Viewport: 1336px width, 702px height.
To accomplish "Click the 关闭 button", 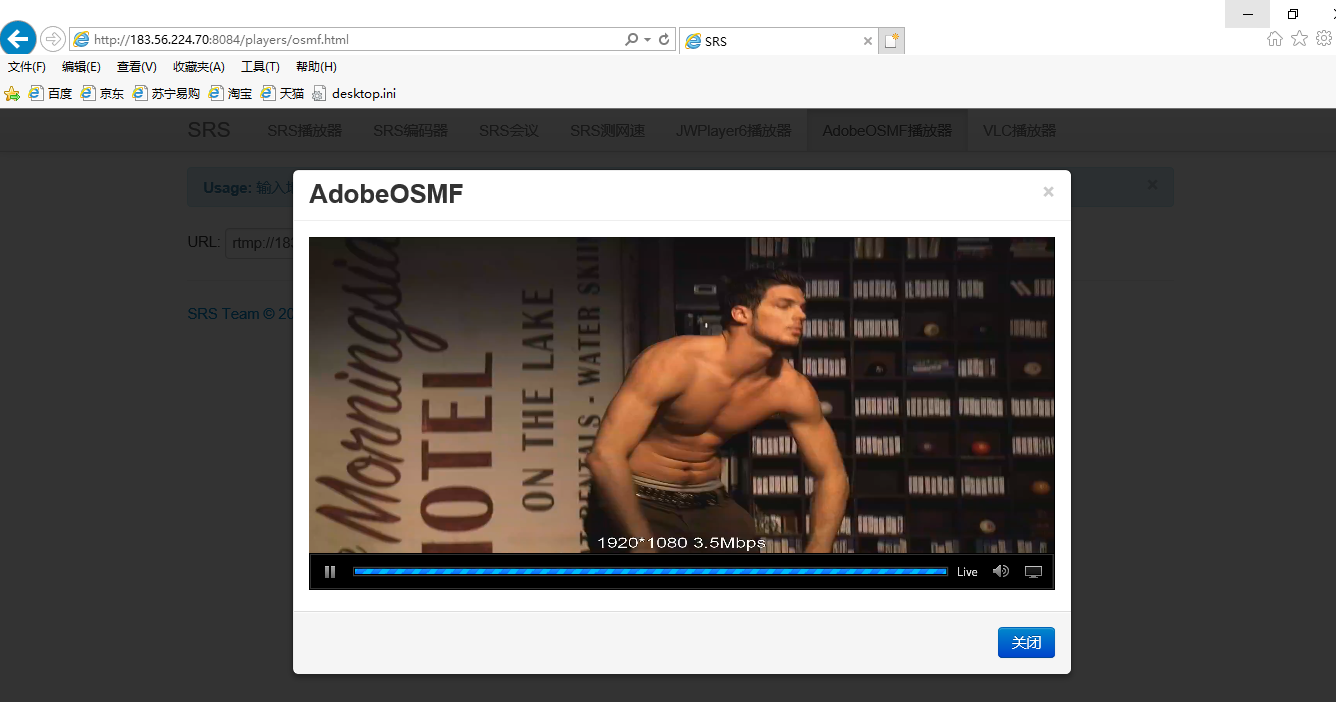I will (1026, 643).
